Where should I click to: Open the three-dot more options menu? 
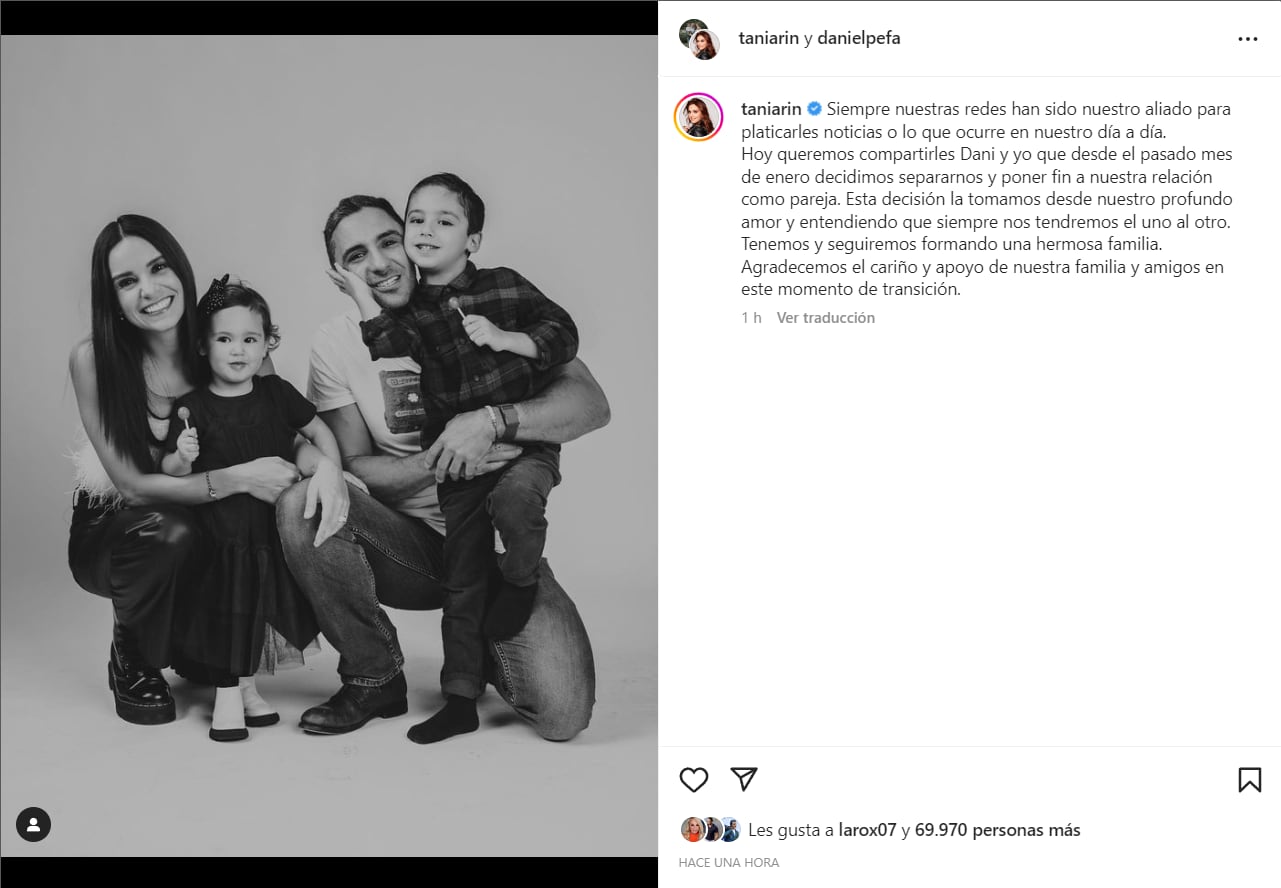click(1247, 39)
